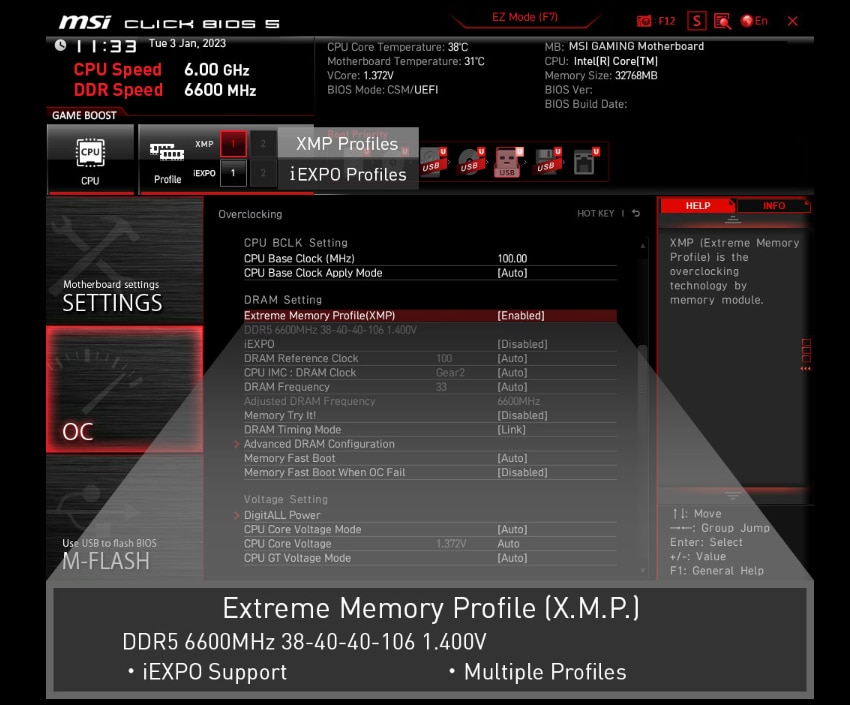Select the network boot device icon
850x705 pixels.
pyautogui.click(x=585, y=161)
